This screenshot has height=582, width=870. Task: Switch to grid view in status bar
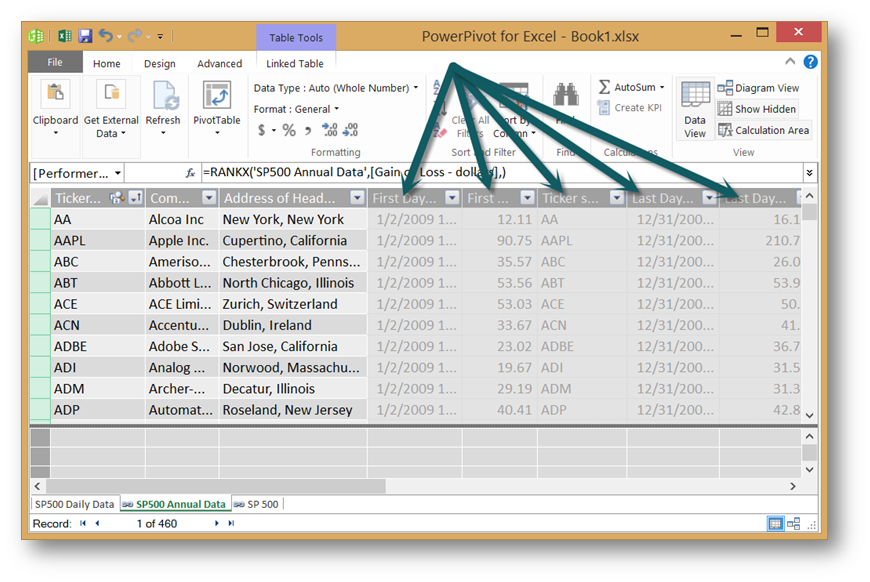775,523
